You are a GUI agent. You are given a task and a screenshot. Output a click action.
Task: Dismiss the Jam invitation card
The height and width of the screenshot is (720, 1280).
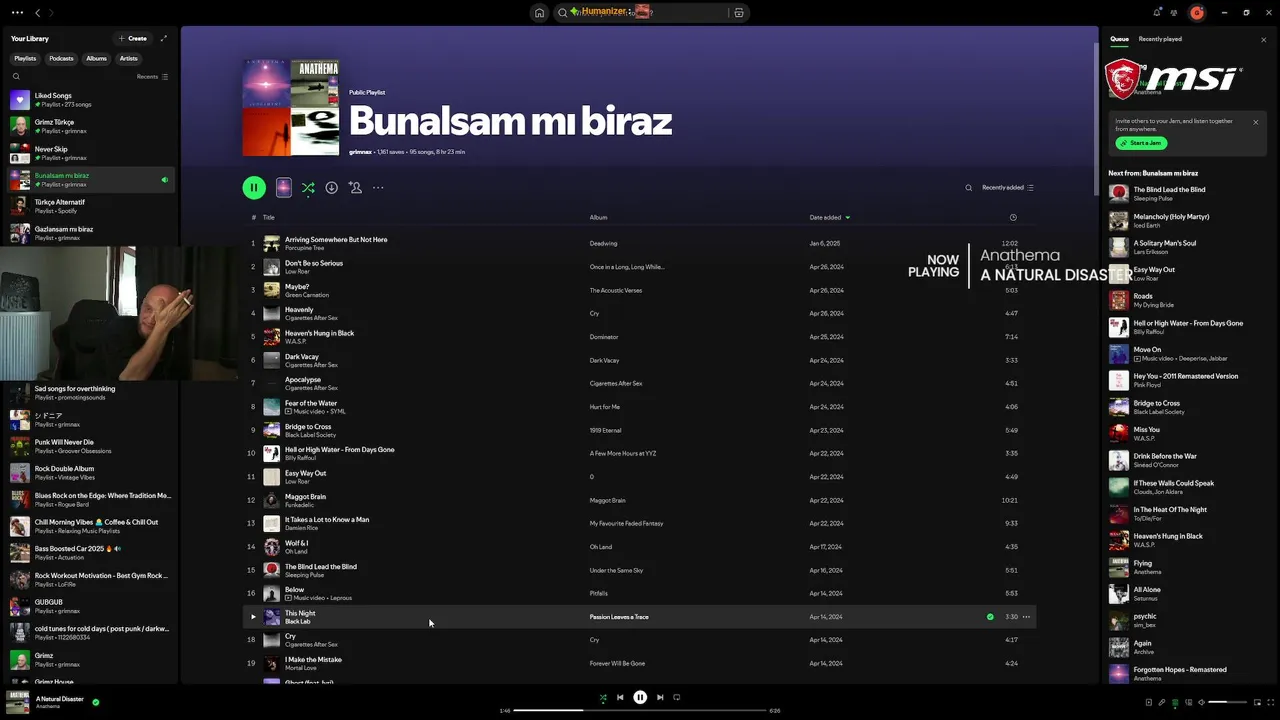pyautogui.click(x=1256, y=122)
